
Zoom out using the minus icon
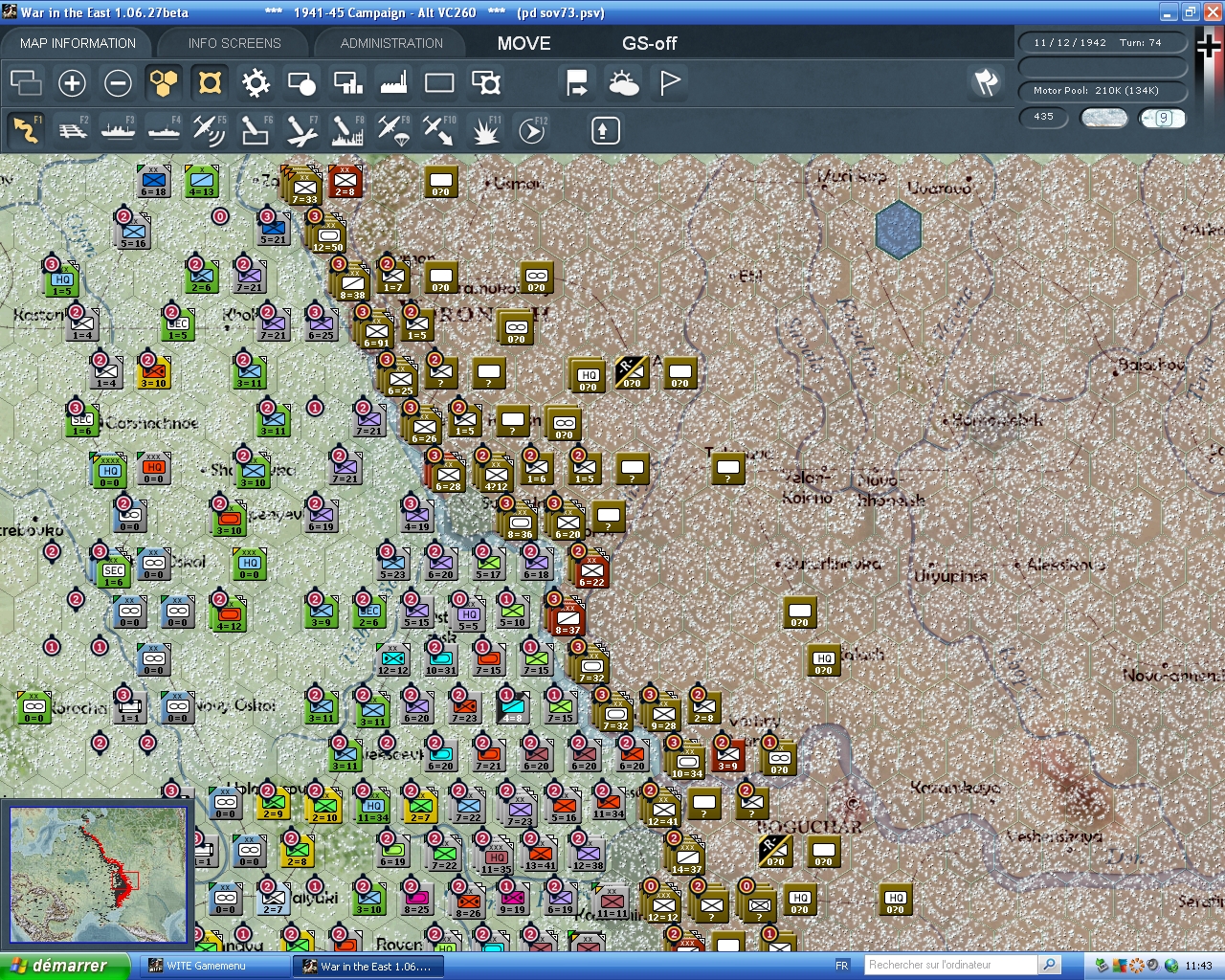118,83
